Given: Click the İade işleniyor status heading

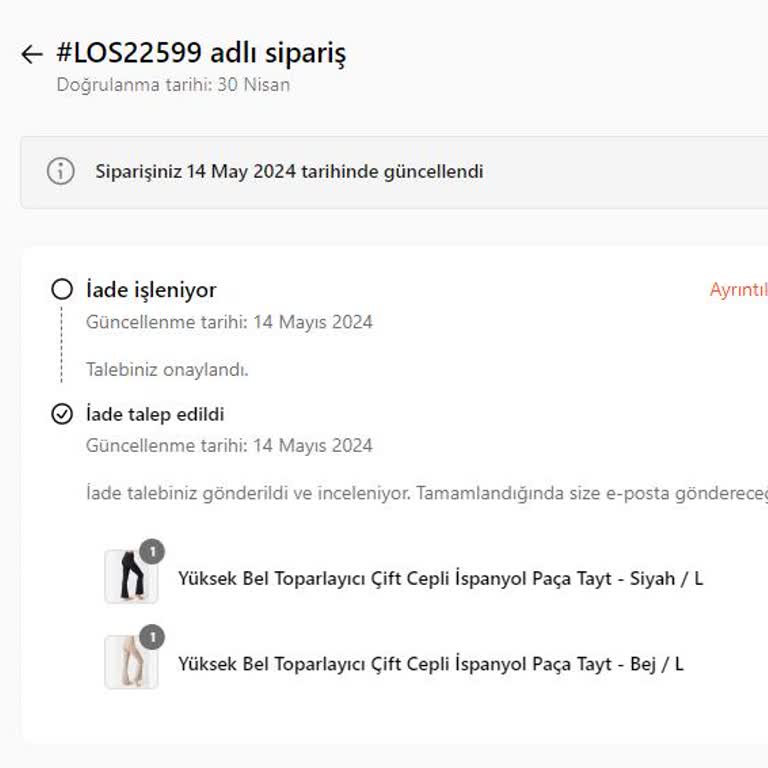Looking at the screenshot, I should pyautogui.click(x=151, y=290).
